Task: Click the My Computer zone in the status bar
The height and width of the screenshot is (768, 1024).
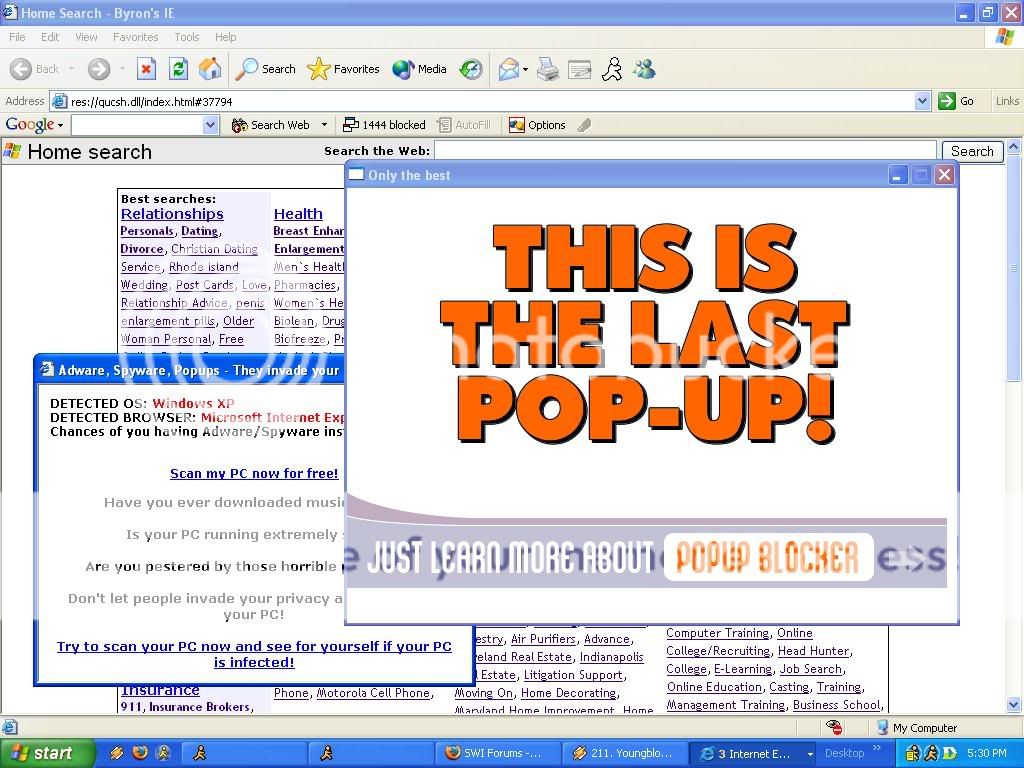Action: pyautogui.click(x=916, y=727)
